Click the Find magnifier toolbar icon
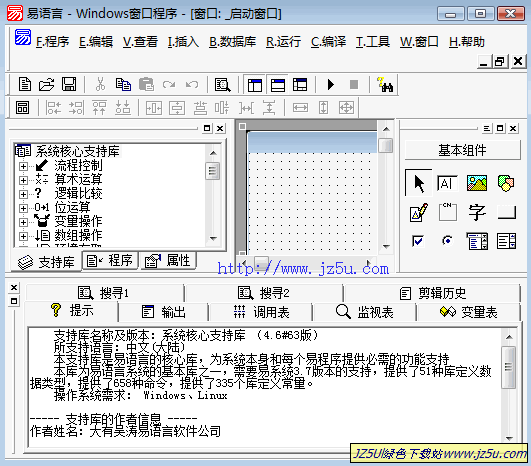The height and width of the screenshot is (466, 531). point(222,85)
